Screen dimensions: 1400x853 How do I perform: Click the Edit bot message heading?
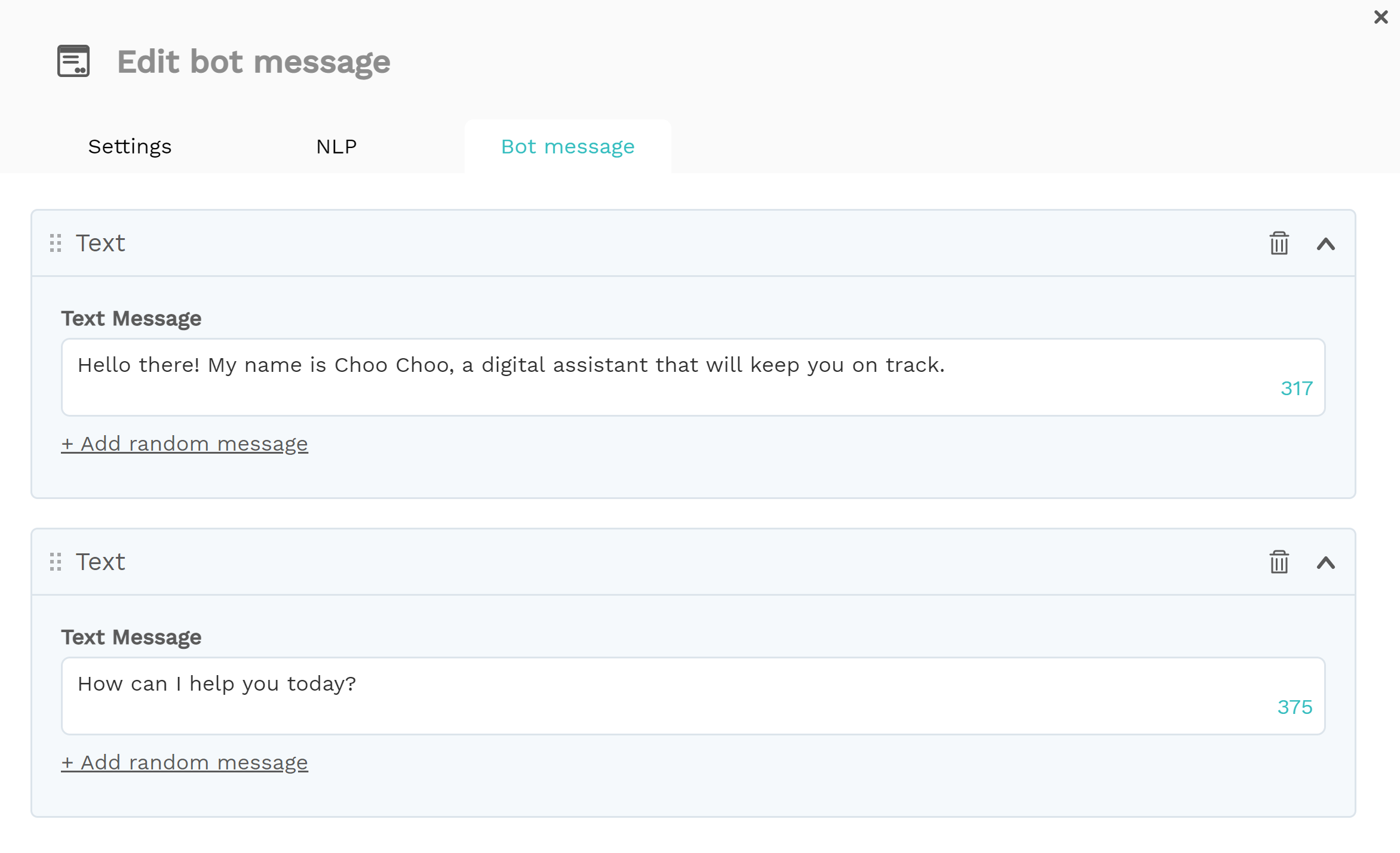254,61
